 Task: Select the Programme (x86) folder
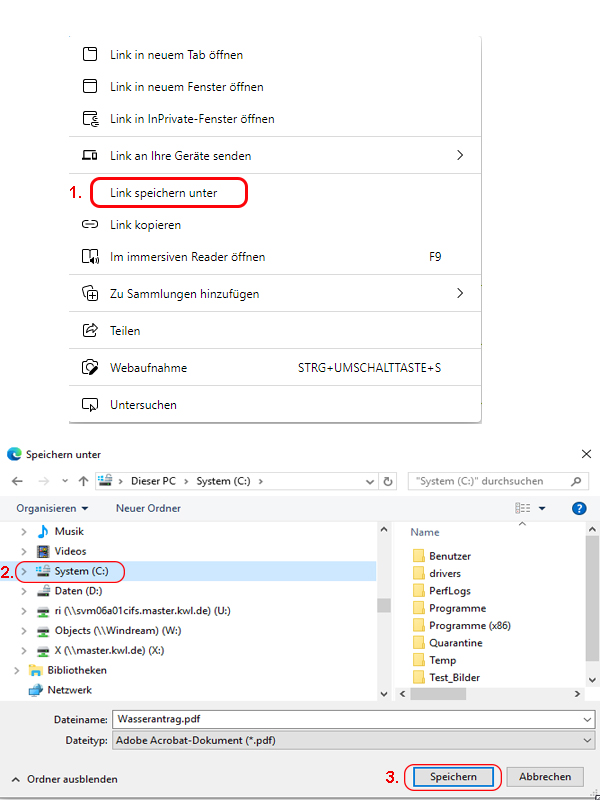(469, 626)
